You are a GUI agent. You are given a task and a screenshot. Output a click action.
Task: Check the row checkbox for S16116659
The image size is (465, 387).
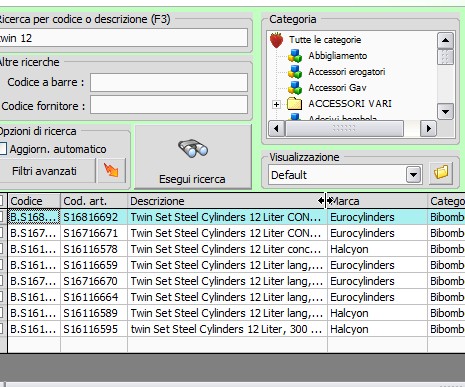point(1,265)
